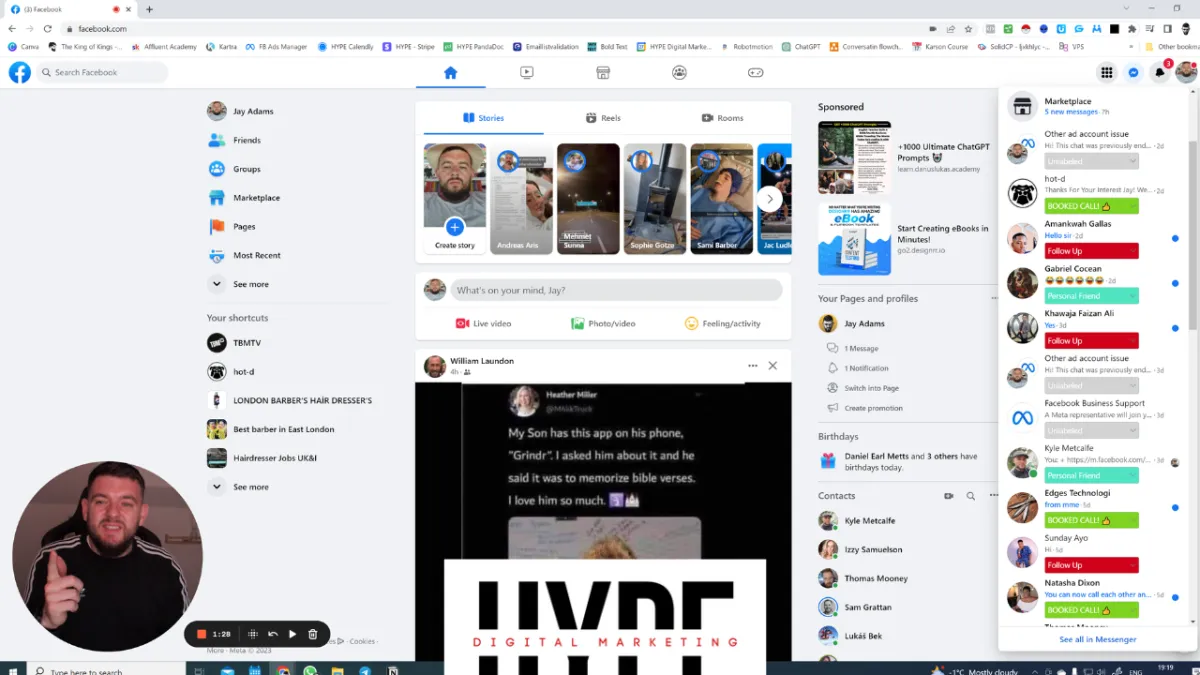
Task: Click Switch into Page
Action: 871,388
